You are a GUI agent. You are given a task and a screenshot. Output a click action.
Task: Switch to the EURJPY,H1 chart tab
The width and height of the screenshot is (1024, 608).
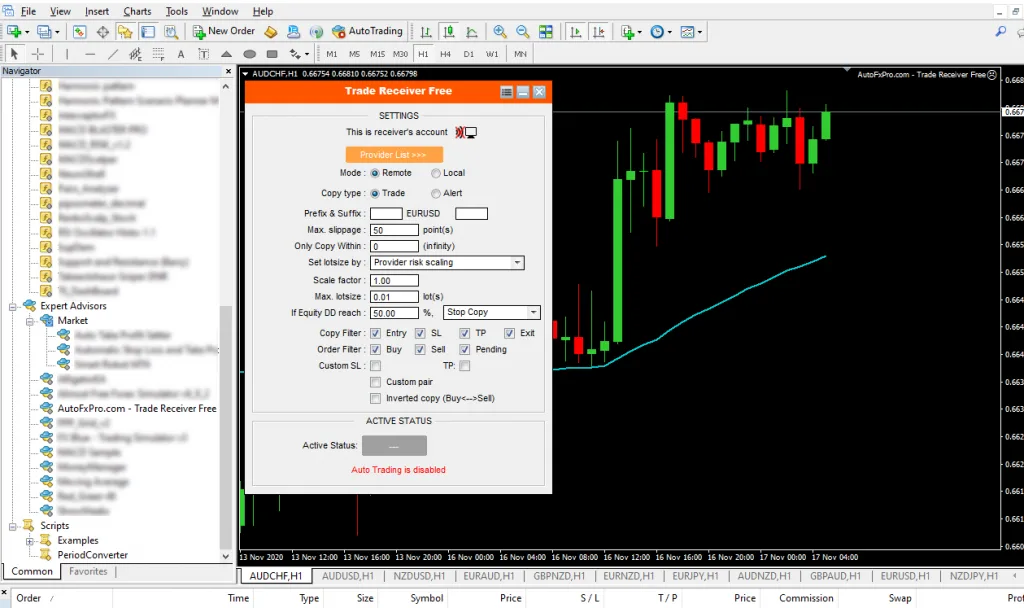pyautogui.click(x=695, y=576)
